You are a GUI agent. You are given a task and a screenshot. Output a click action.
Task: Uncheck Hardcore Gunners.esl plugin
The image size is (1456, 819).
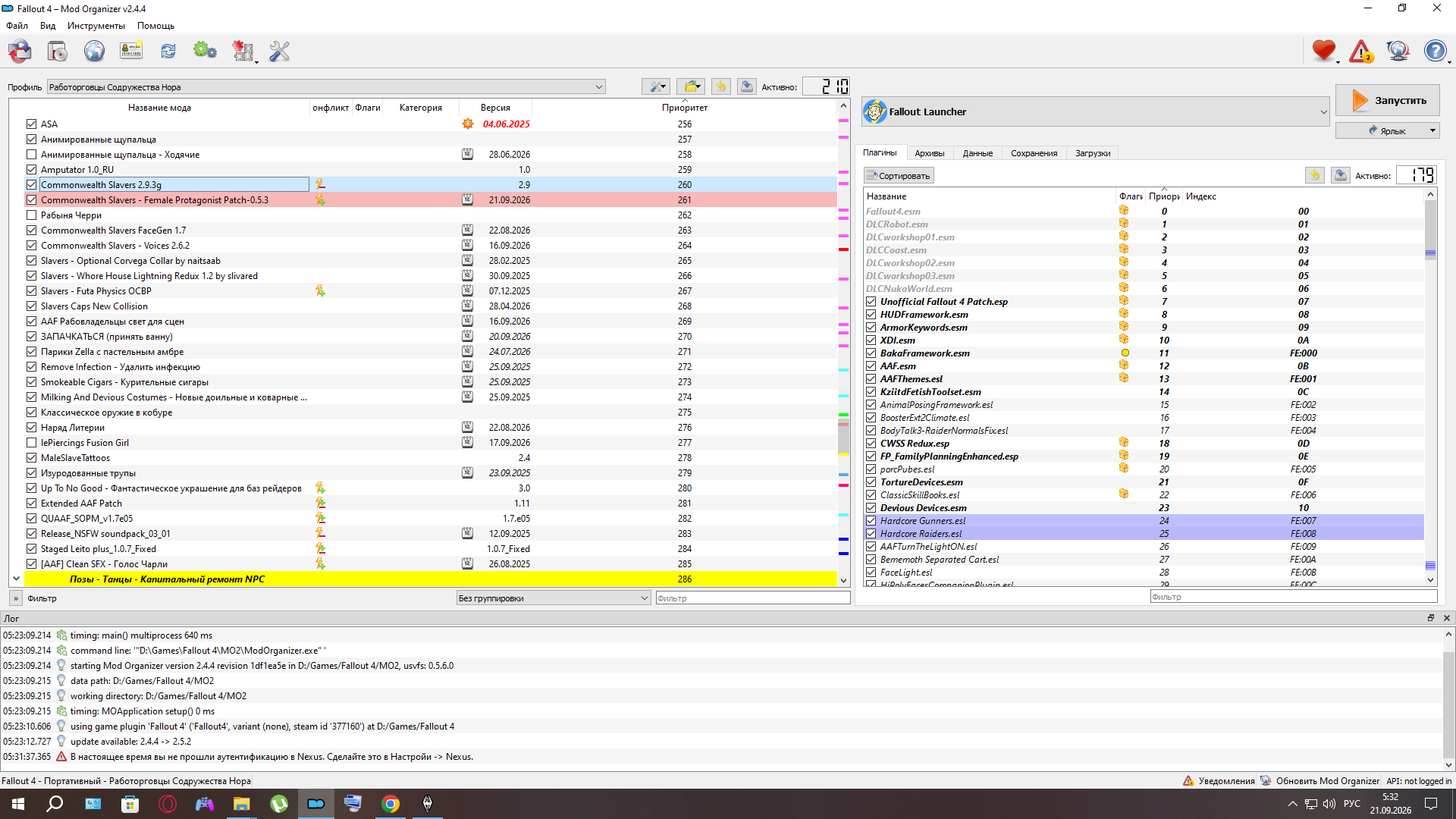(871, 520)
